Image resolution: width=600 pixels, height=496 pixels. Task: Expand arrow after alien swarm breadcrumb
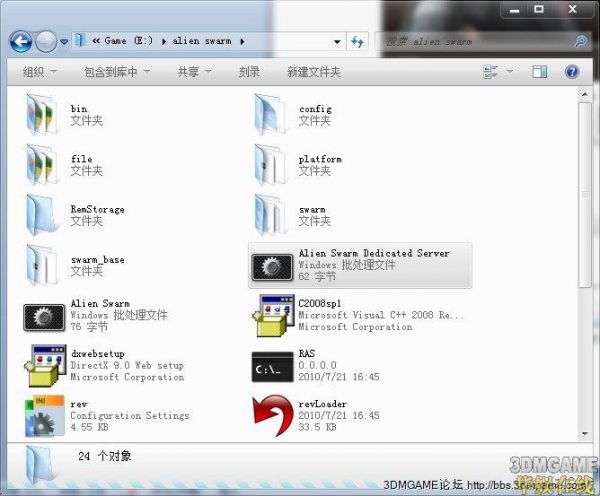coord(242,41)
